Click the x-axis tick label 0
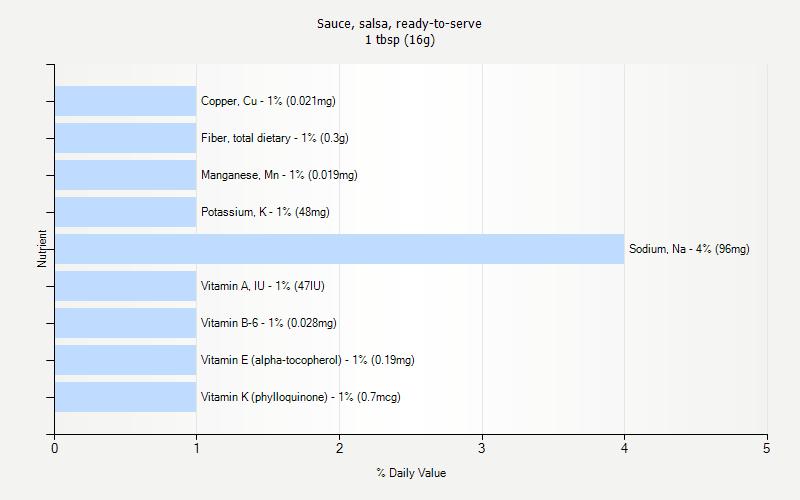Image resolution: width=800 pixels, height=500 pixels. [x=54, y=449]
